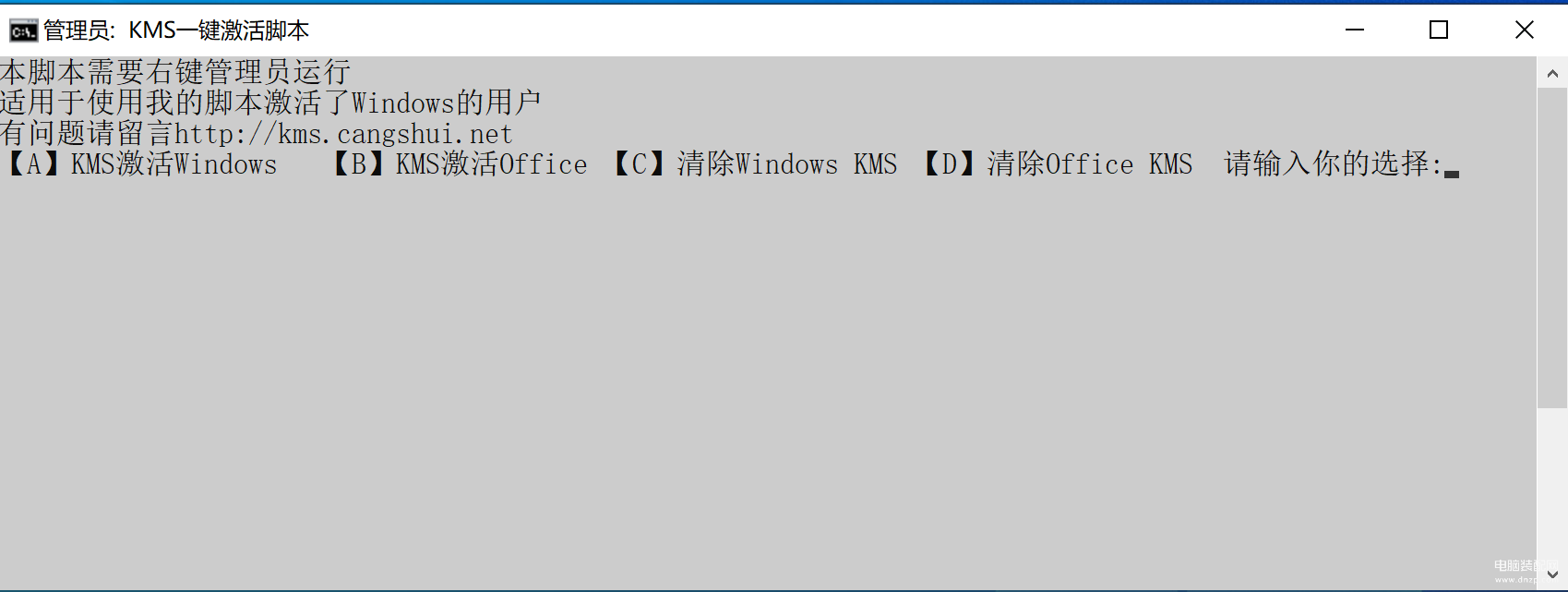
Task: Click the watermark logo at bottom right
Action: click(1514, 571)
